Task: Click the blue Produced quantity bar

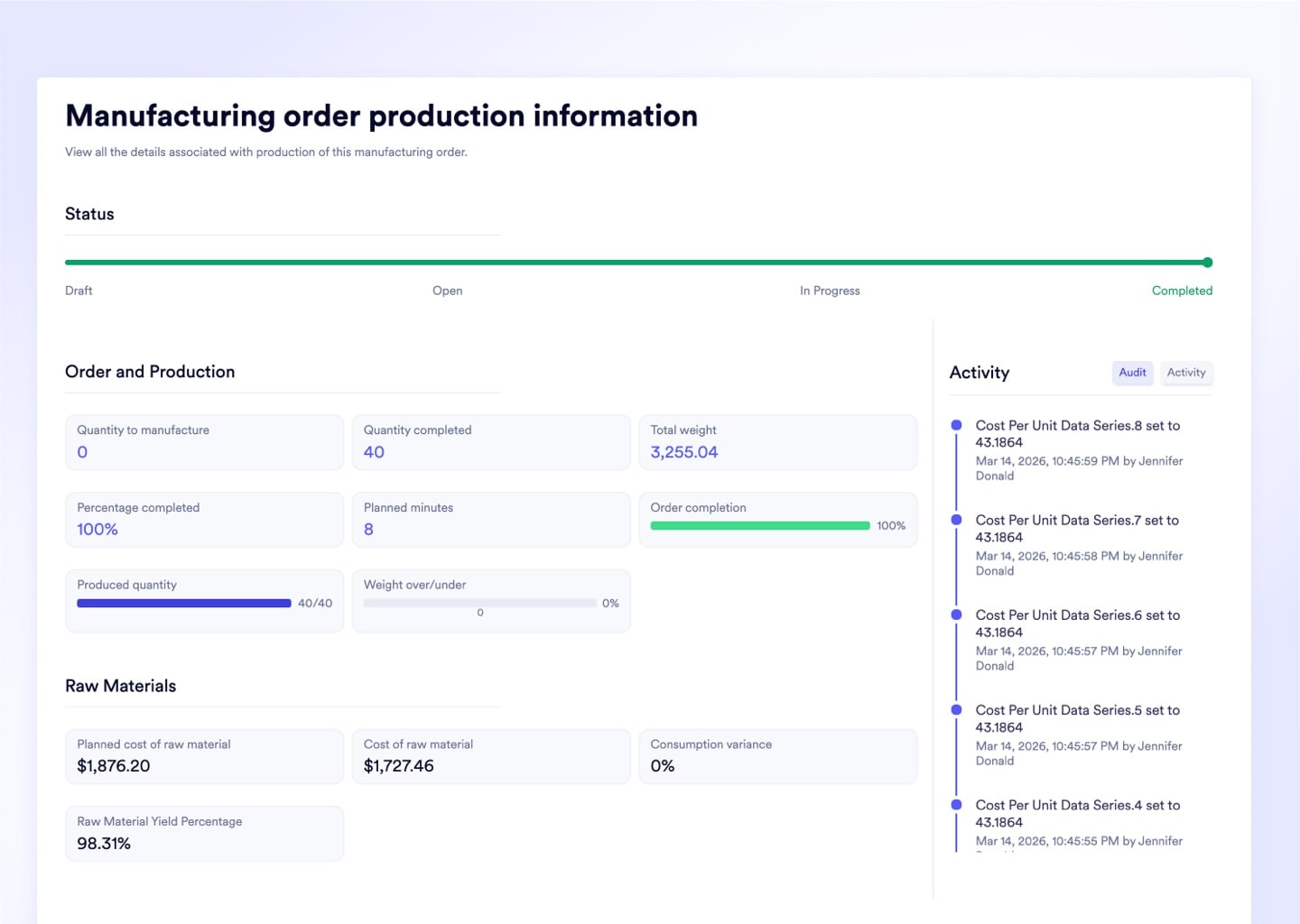Action: point(184,603)
